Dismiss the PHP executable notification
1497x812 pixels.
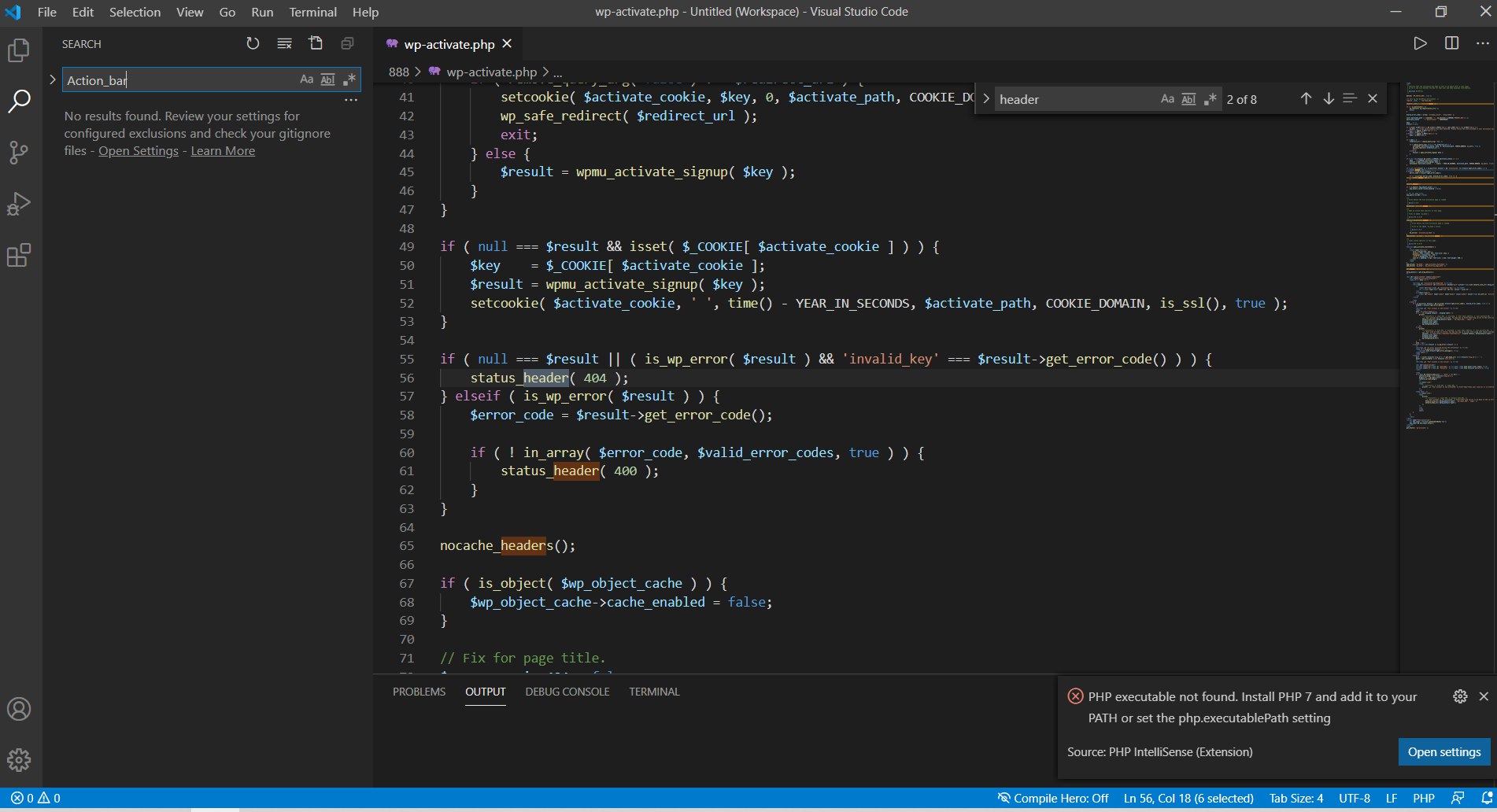point(1484,696)
